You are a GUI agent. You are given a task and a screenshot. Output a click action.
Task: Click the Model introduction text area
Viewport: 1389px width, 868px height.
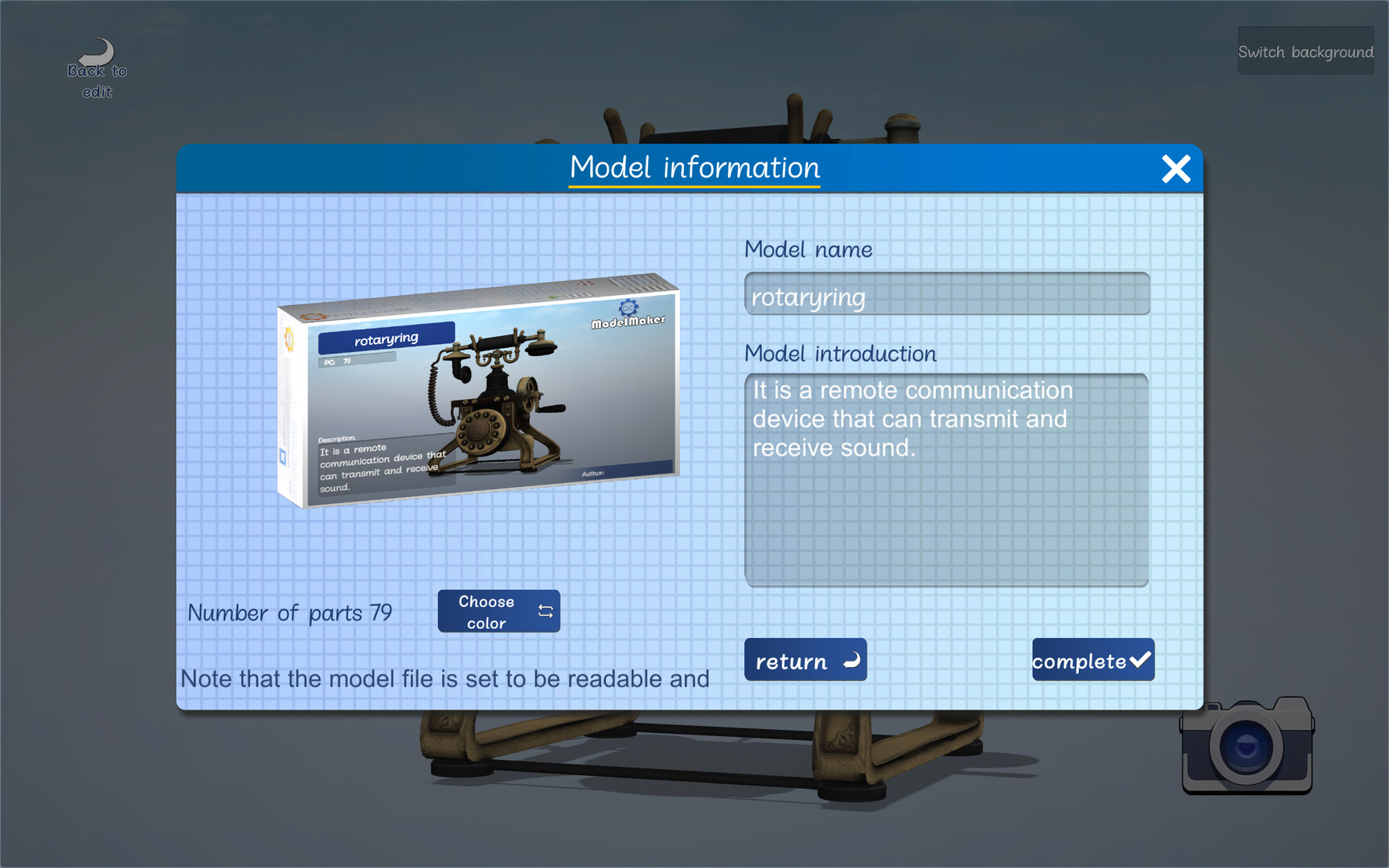click(947, 480)
